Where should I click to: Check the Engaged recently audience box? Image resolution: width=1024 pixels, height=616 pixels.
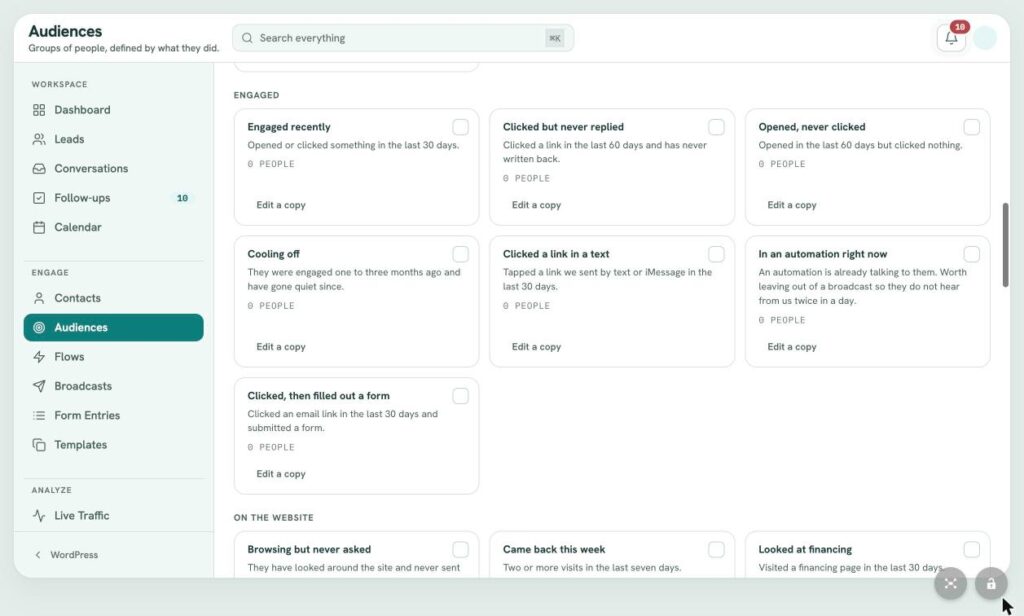(x=460, y=127)
